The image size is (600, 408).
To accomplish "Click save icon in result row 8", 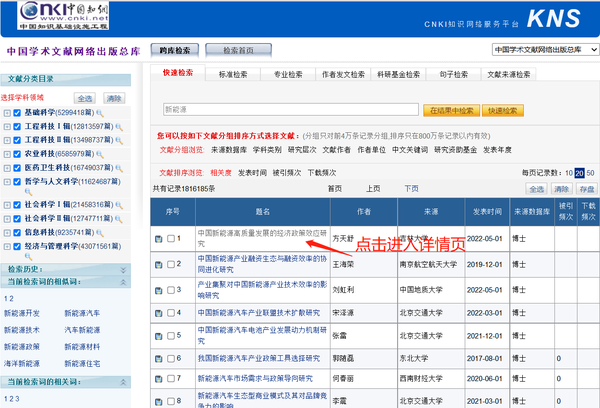I will 158,402.
